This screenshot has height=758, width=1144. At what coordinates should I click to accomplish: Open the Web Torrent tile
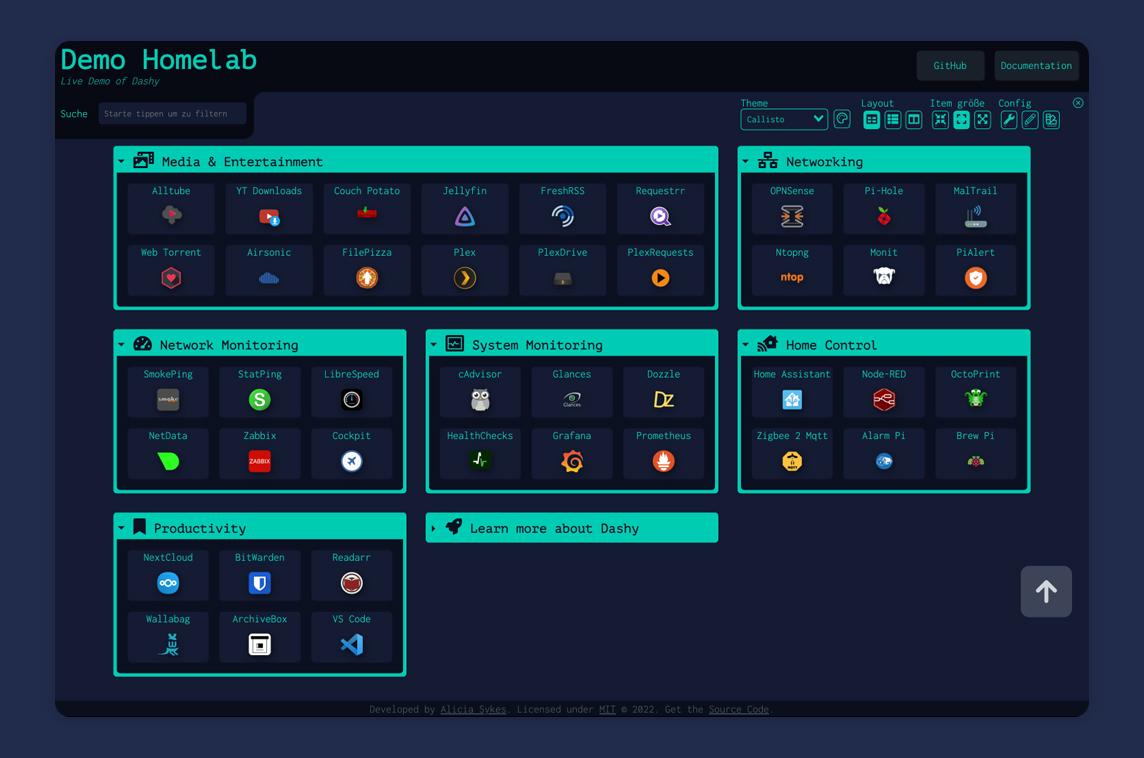171,269
